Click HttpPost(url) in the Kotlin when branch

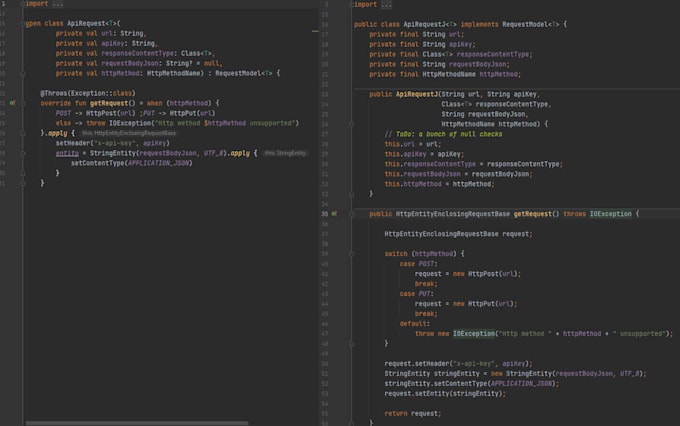click(111, 113)
